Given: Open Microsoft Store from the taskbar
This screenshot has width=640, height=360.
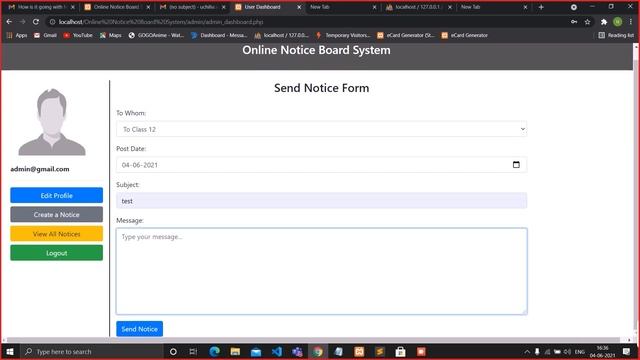Looking at the screenshot, I should coord(400,351).
